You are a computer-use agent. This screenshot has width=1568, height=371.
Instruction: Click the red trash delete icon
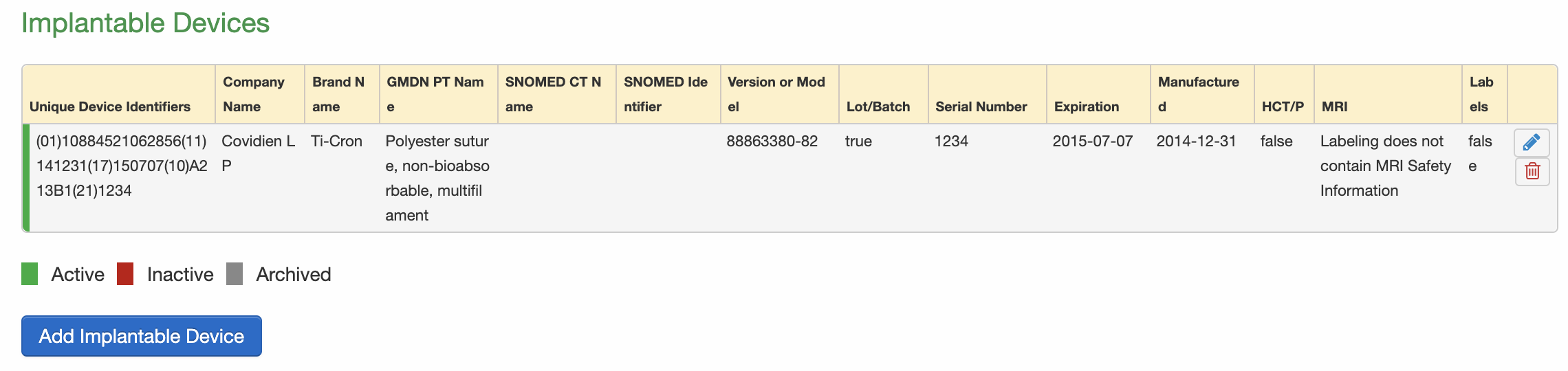pos(1532,171)
